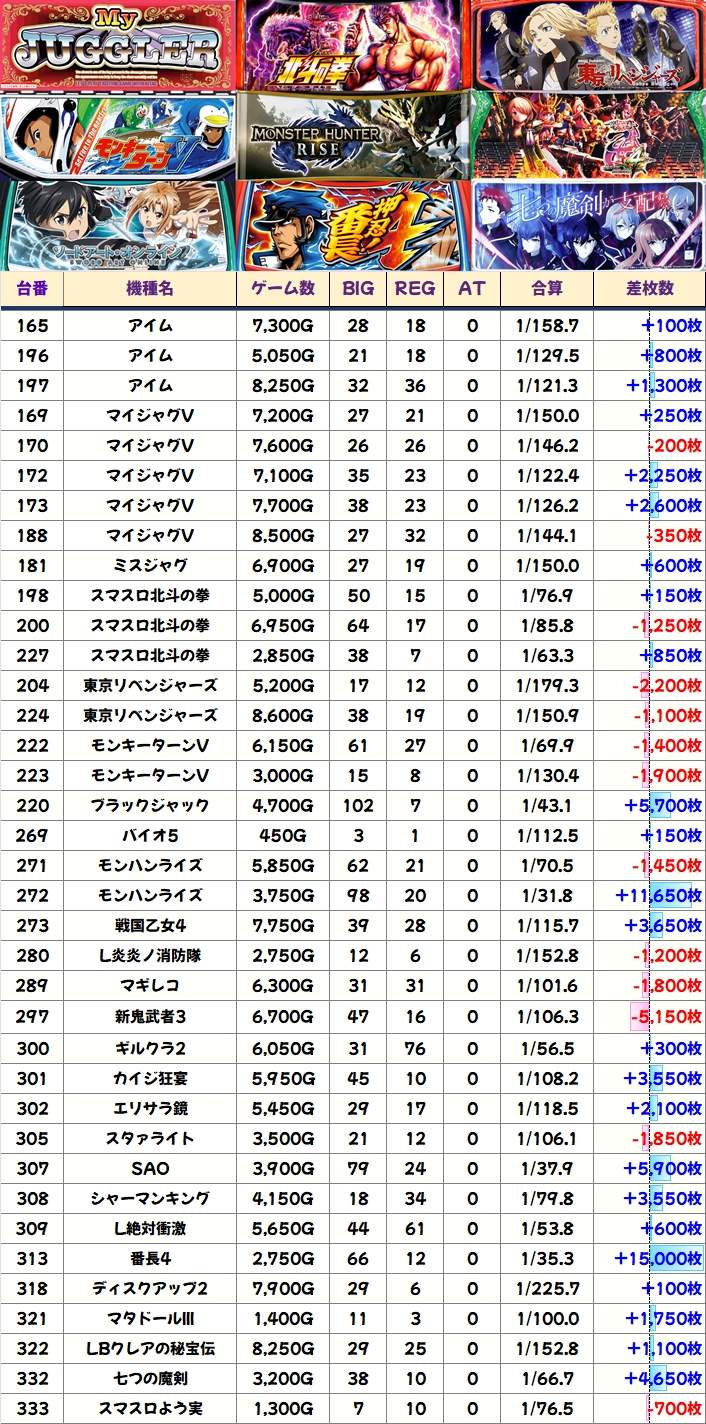Click the 機種名 column header
Image resolution: width=706 pixels, height=1424 pixels.
[x=150, y=289]
